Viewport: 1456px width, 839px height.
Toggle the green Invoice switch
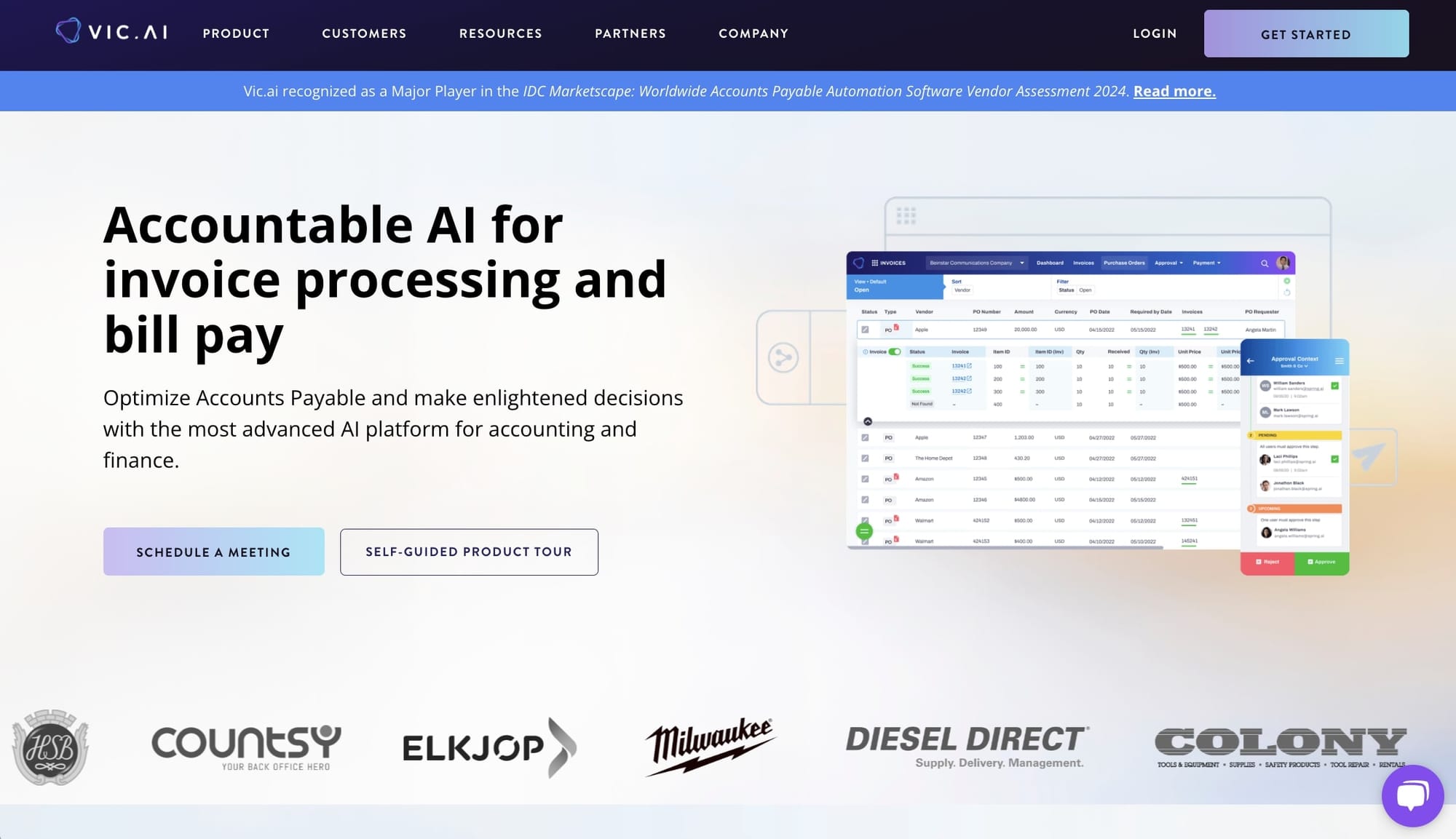pos(894,352)
